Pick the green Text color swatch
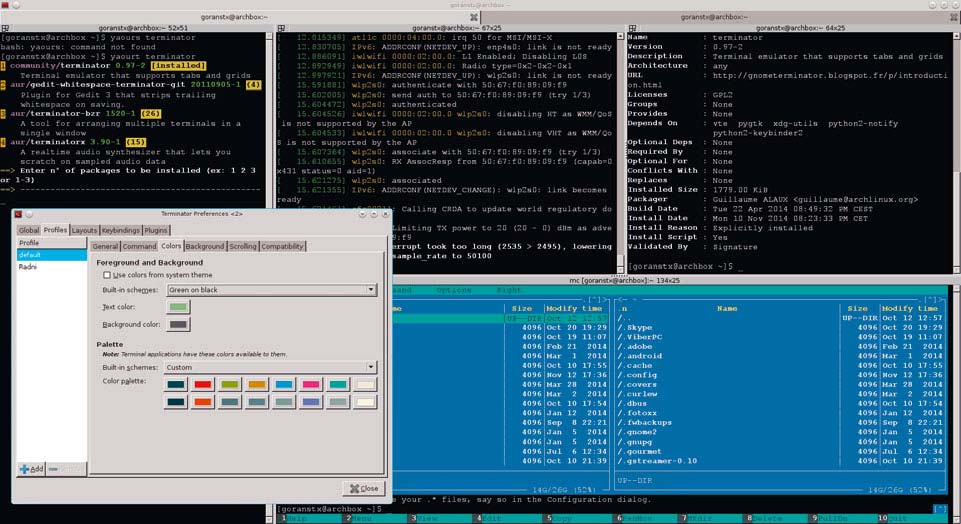This screenshot has width=961, height=524. tap(178, 307)
